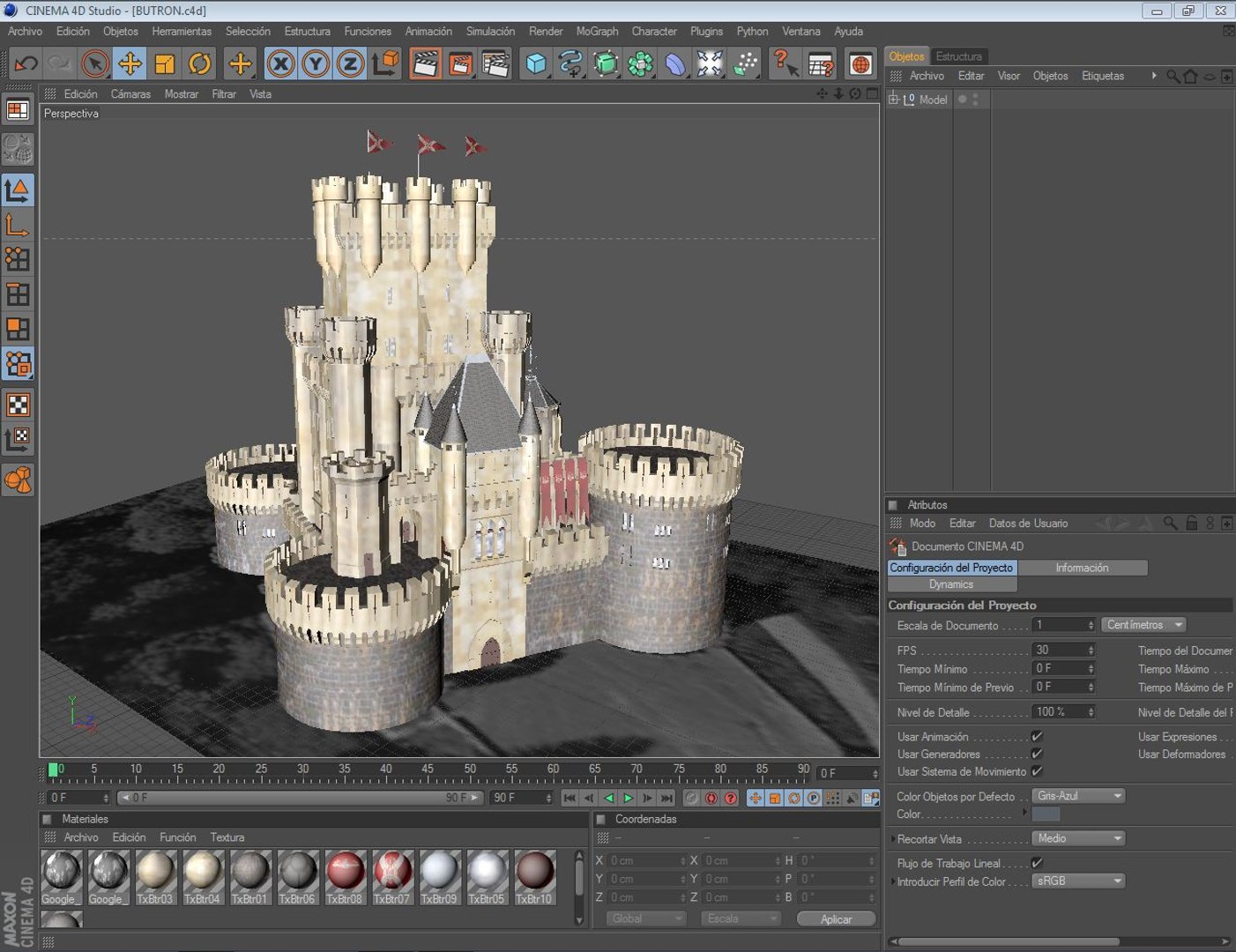Go to end of animation button
This screenshot has height=952, width=1236.
[667, 798]
